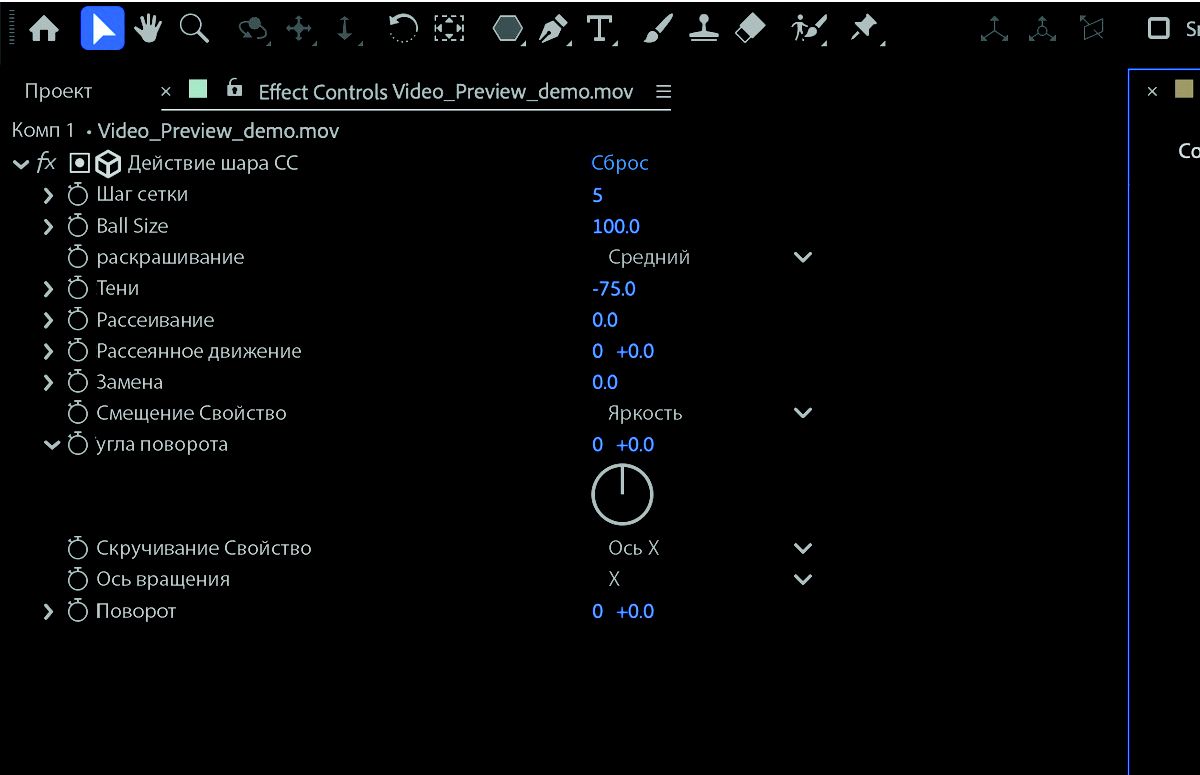Select the Pan camera tool
1200x775 pixels.
[300, 29]
